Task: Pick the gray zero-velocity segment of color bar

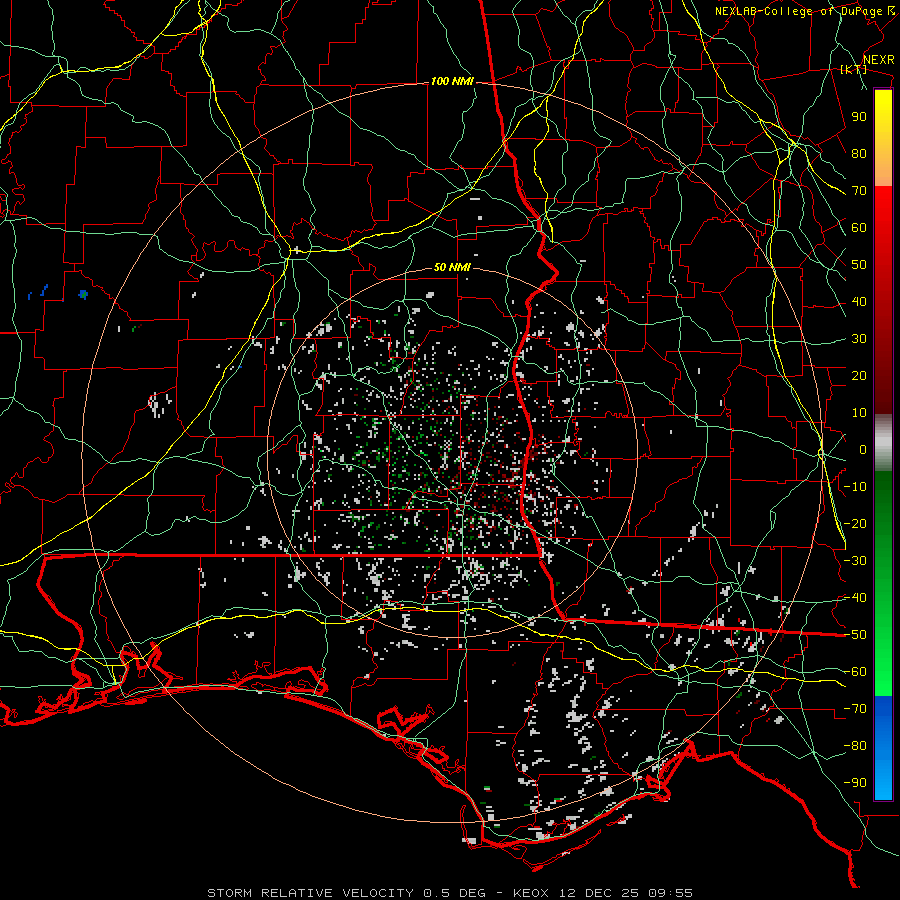Action: 883,443
